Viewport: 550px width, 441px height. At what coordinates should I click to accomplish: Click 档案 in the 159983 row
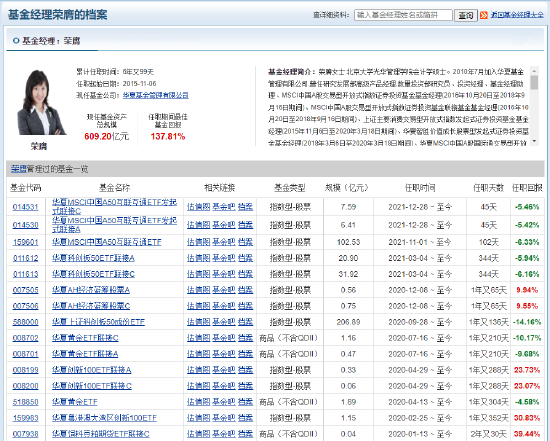pos(246,418)
